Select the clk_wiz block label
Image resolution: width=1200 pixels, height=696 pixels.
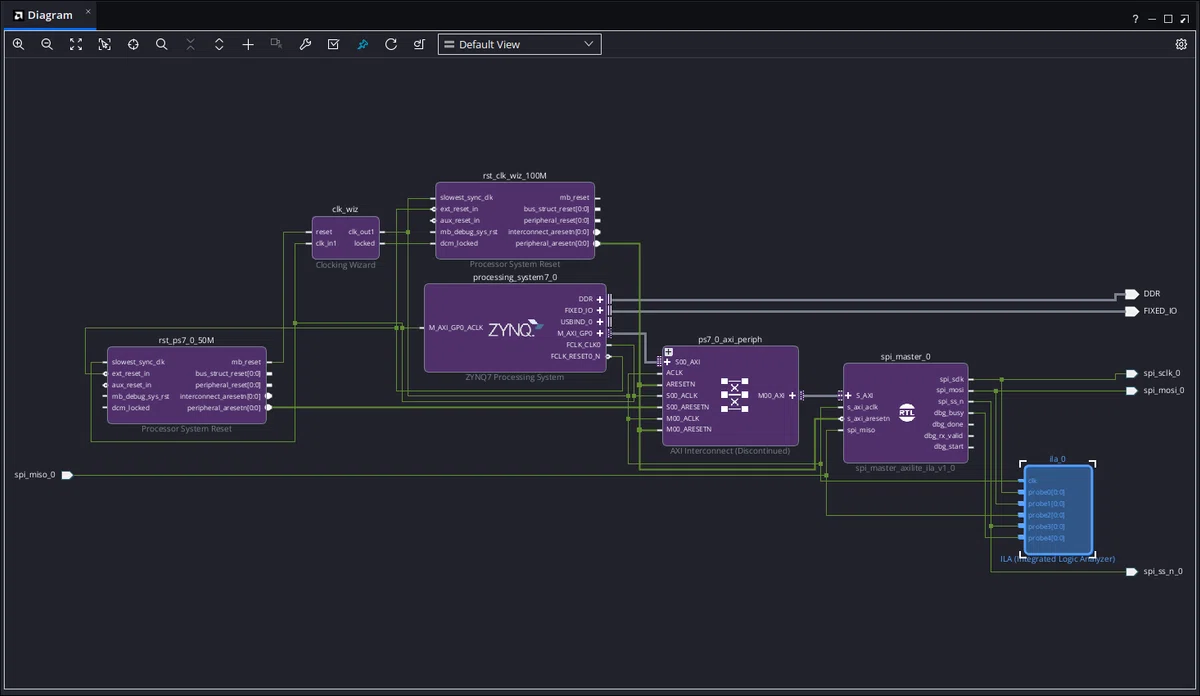tap(345, 209)
